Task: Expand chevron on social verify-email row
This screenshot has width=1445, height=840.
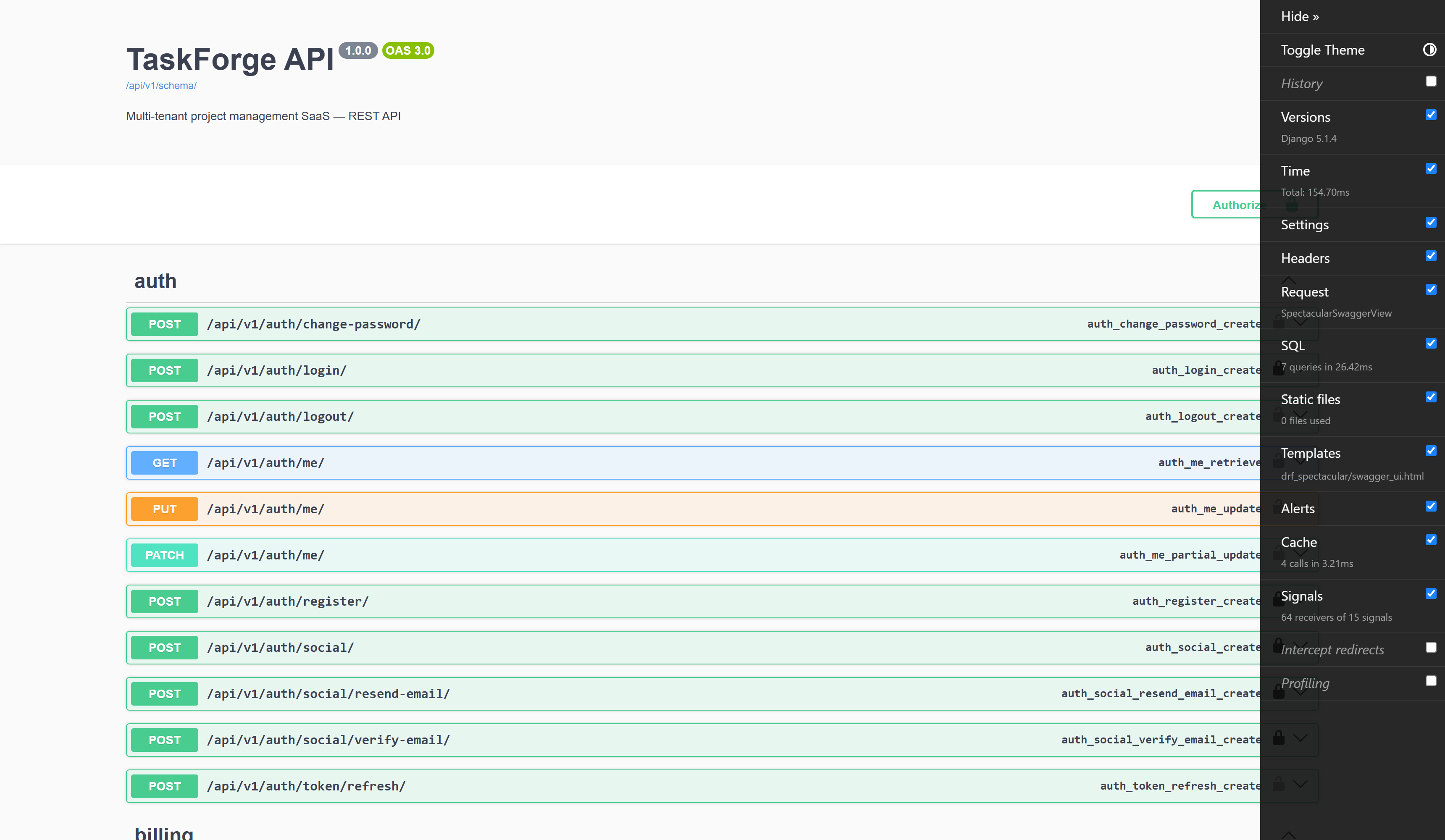Action: click(x=1300, y=738)
